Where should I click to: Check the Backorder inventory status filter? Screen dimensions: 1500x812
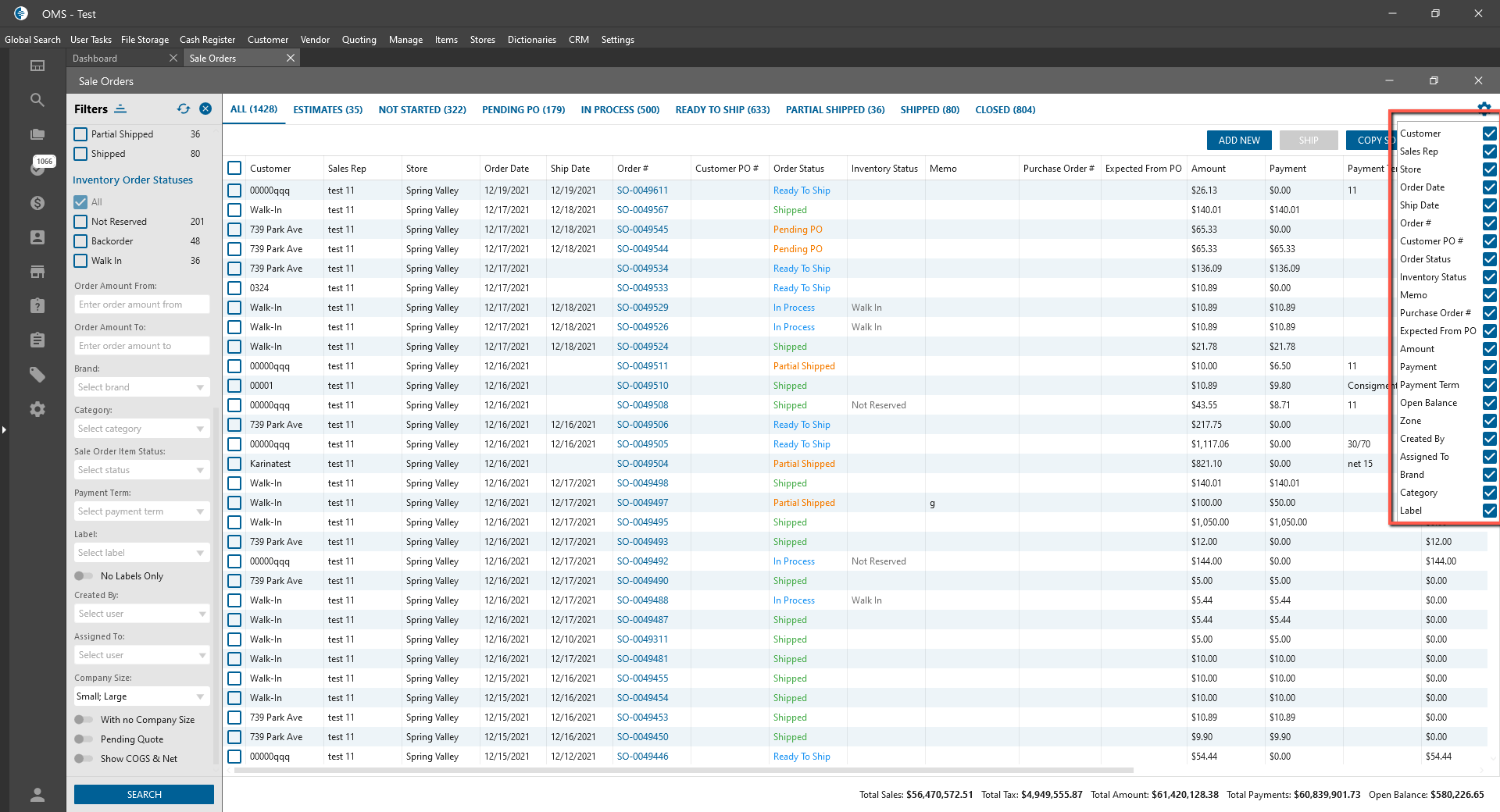[80, 241]
